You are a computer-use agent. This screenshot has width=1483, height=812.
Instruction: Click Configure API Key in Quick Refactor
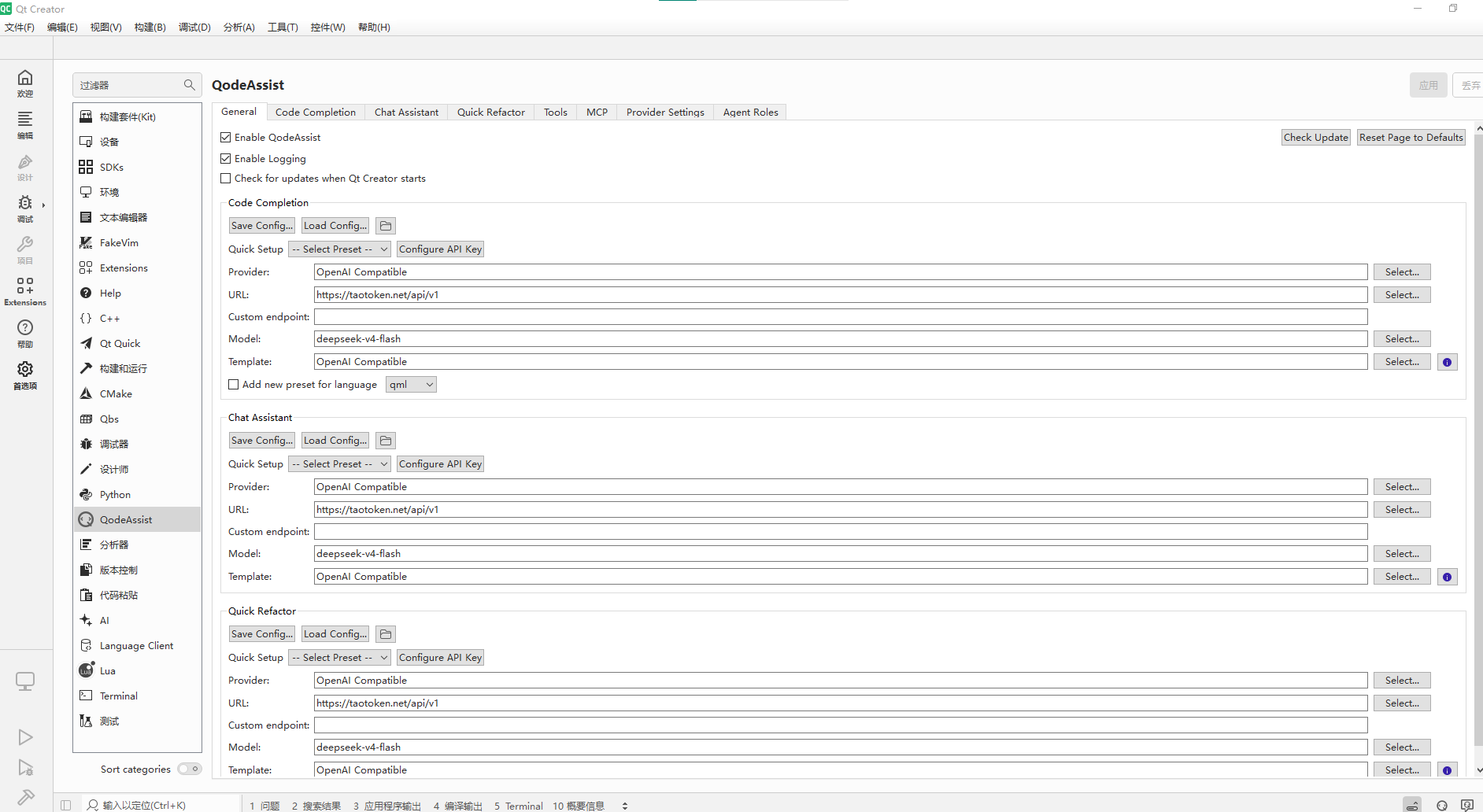(x=440, y=658)
